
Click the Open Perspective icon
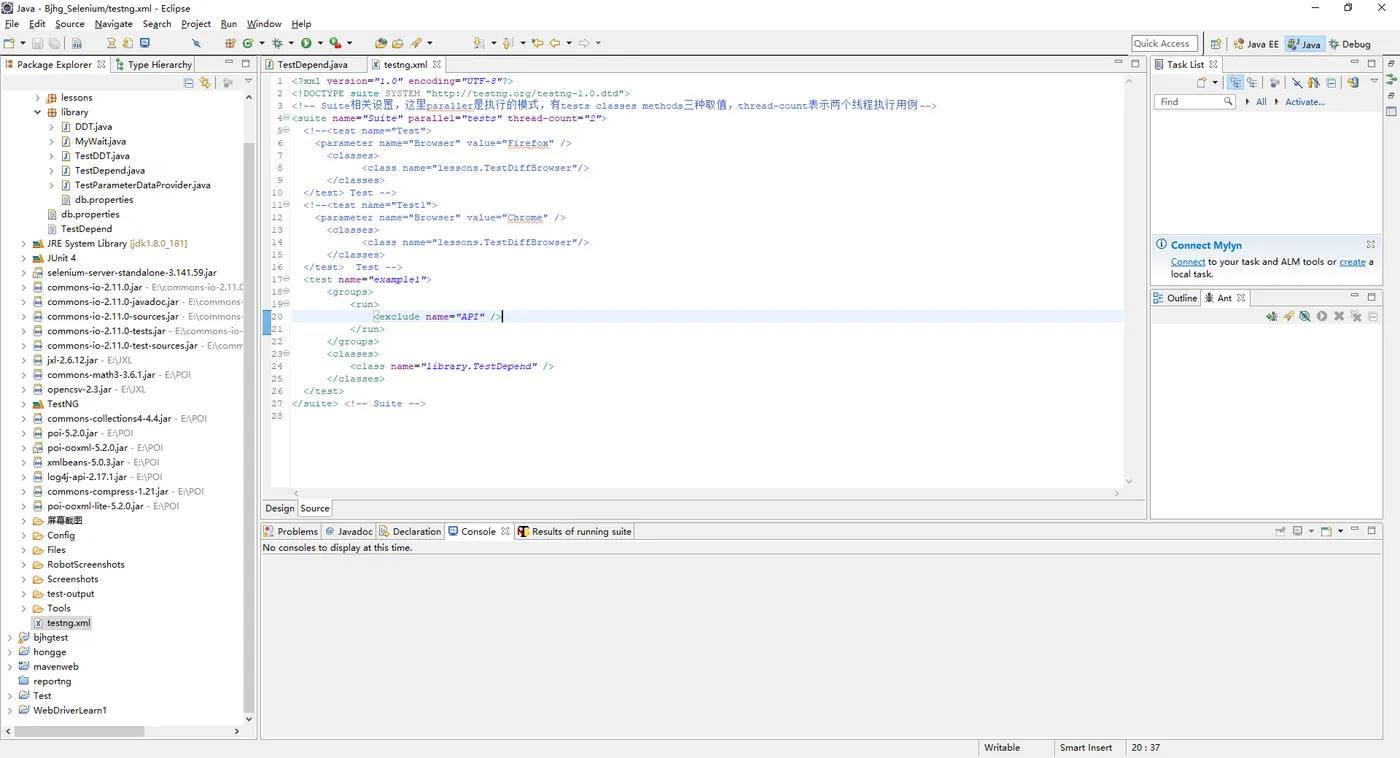[x=1215, y=44]
